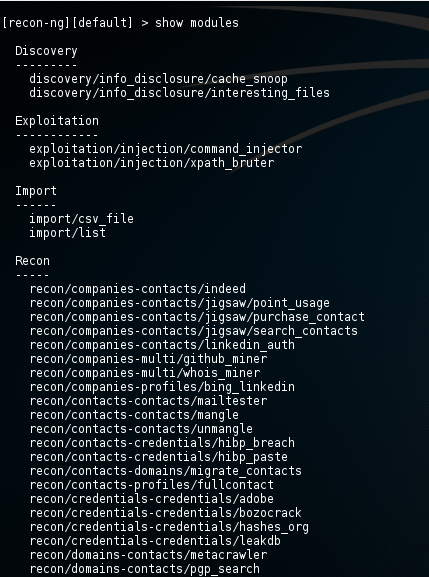
Task: Click the hibp_breach credentials module
Action: point(162,442)
